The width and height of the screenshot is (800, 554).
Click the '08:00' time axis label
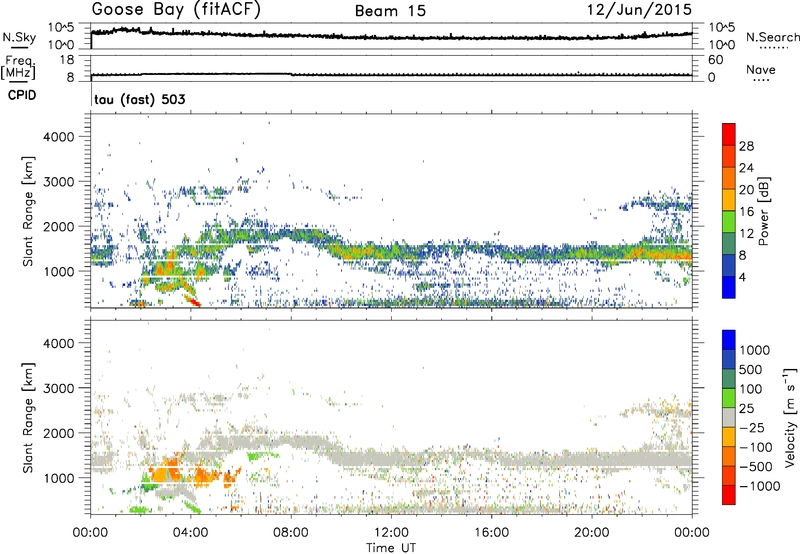291,533
